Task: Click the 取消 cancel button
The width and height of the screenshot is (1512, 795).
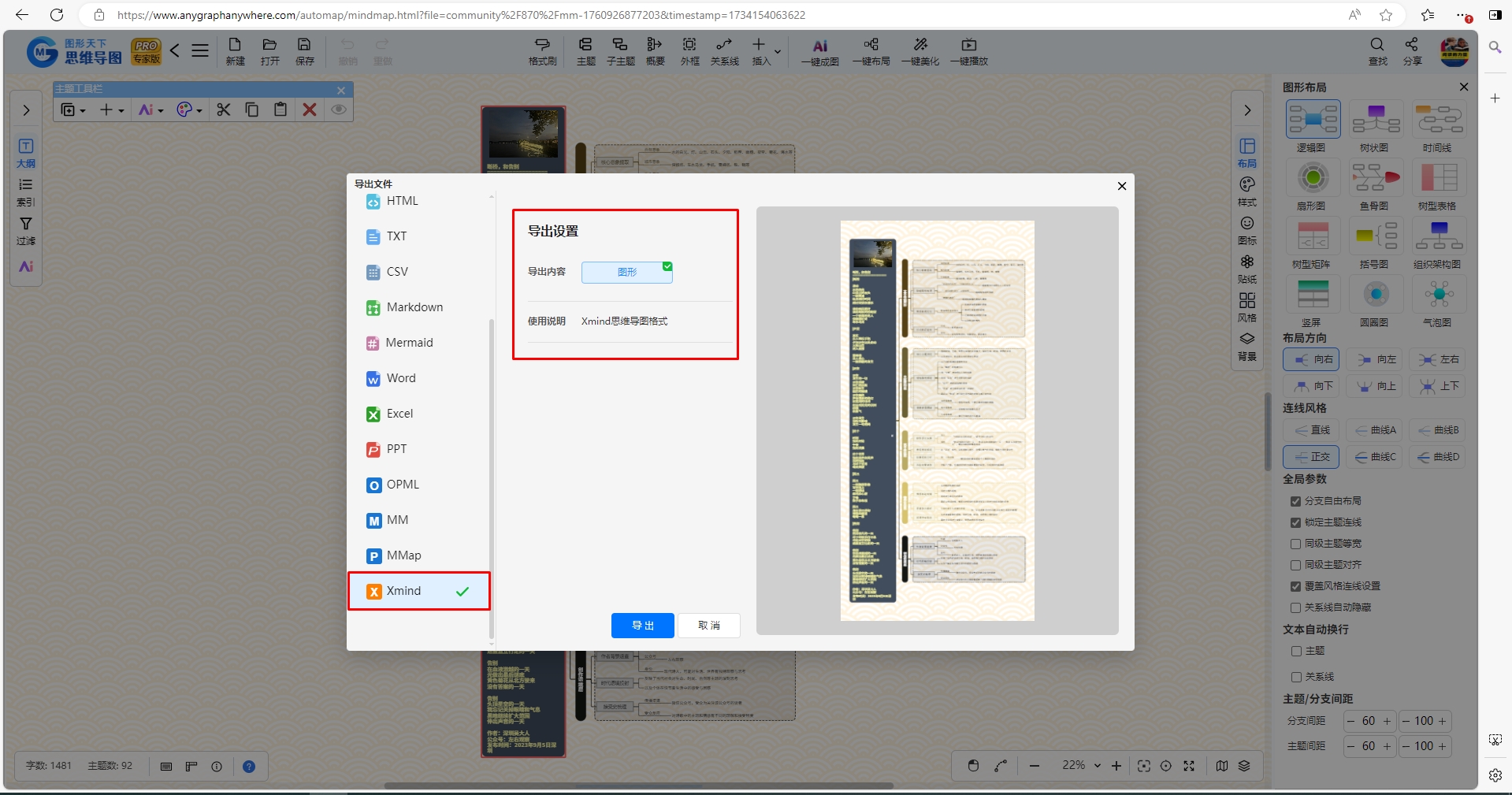Action: coord(709,626)
